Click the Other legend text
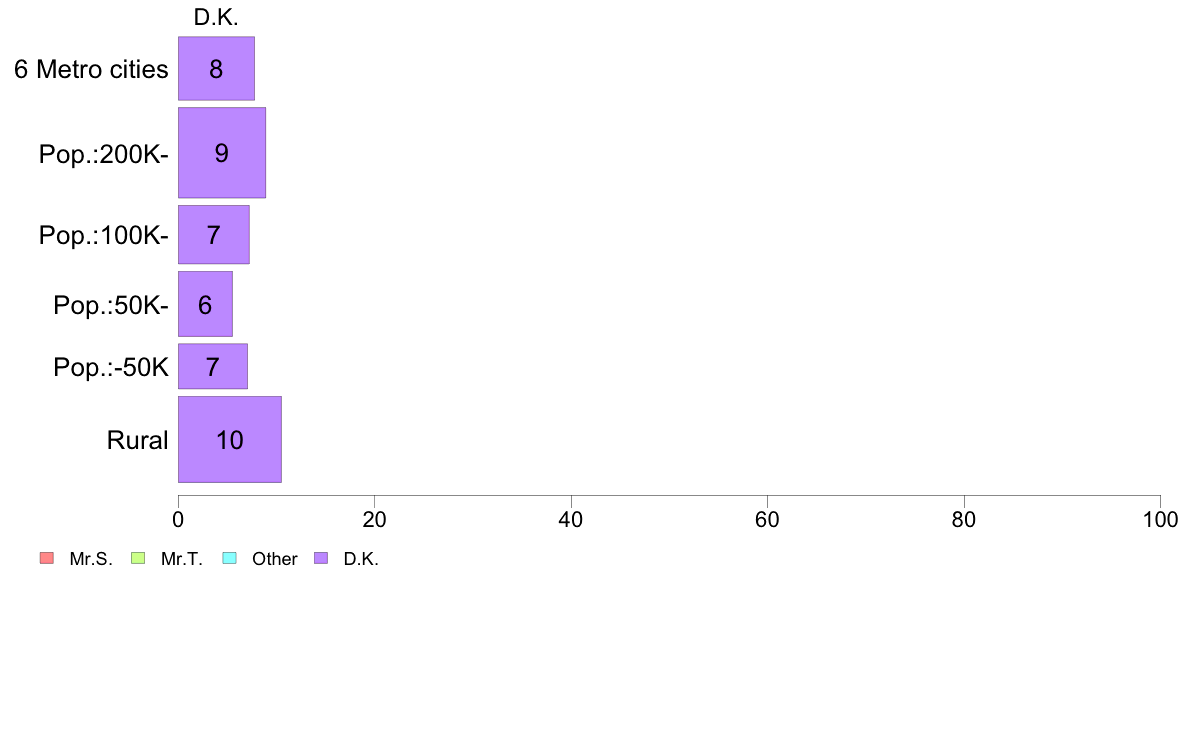 click(274, 559)
